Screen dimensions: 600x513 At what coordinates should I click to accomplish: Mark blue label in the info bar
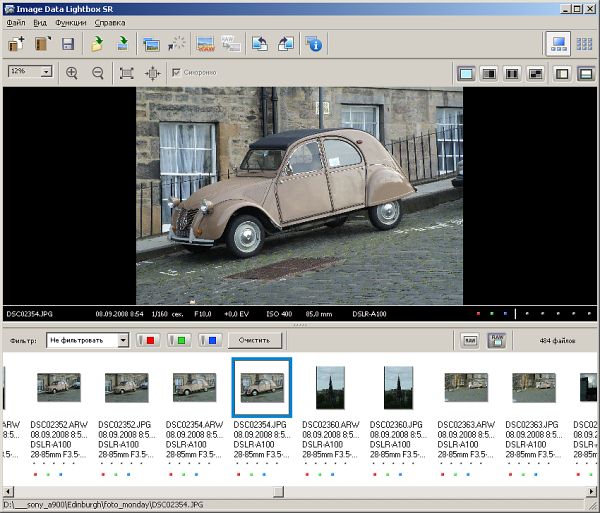(505, 314)
